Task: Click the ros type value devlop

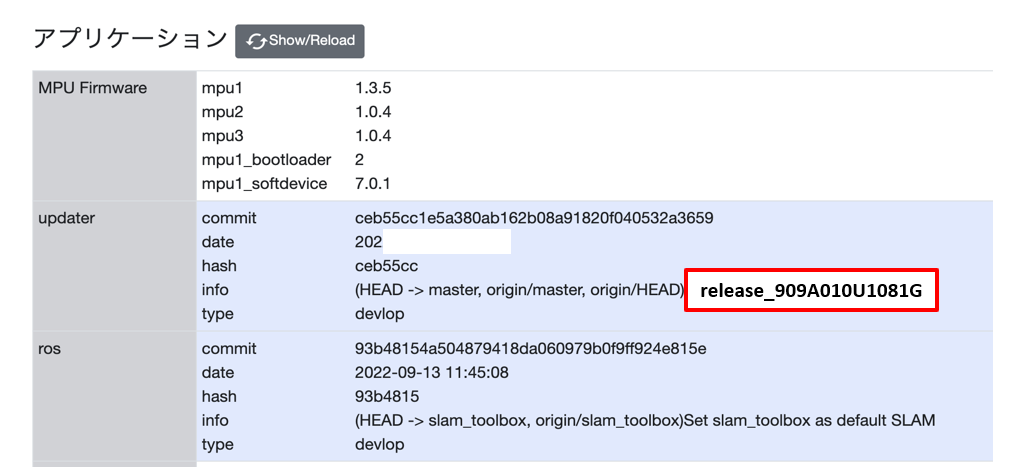Action: (x=380, y=445)
